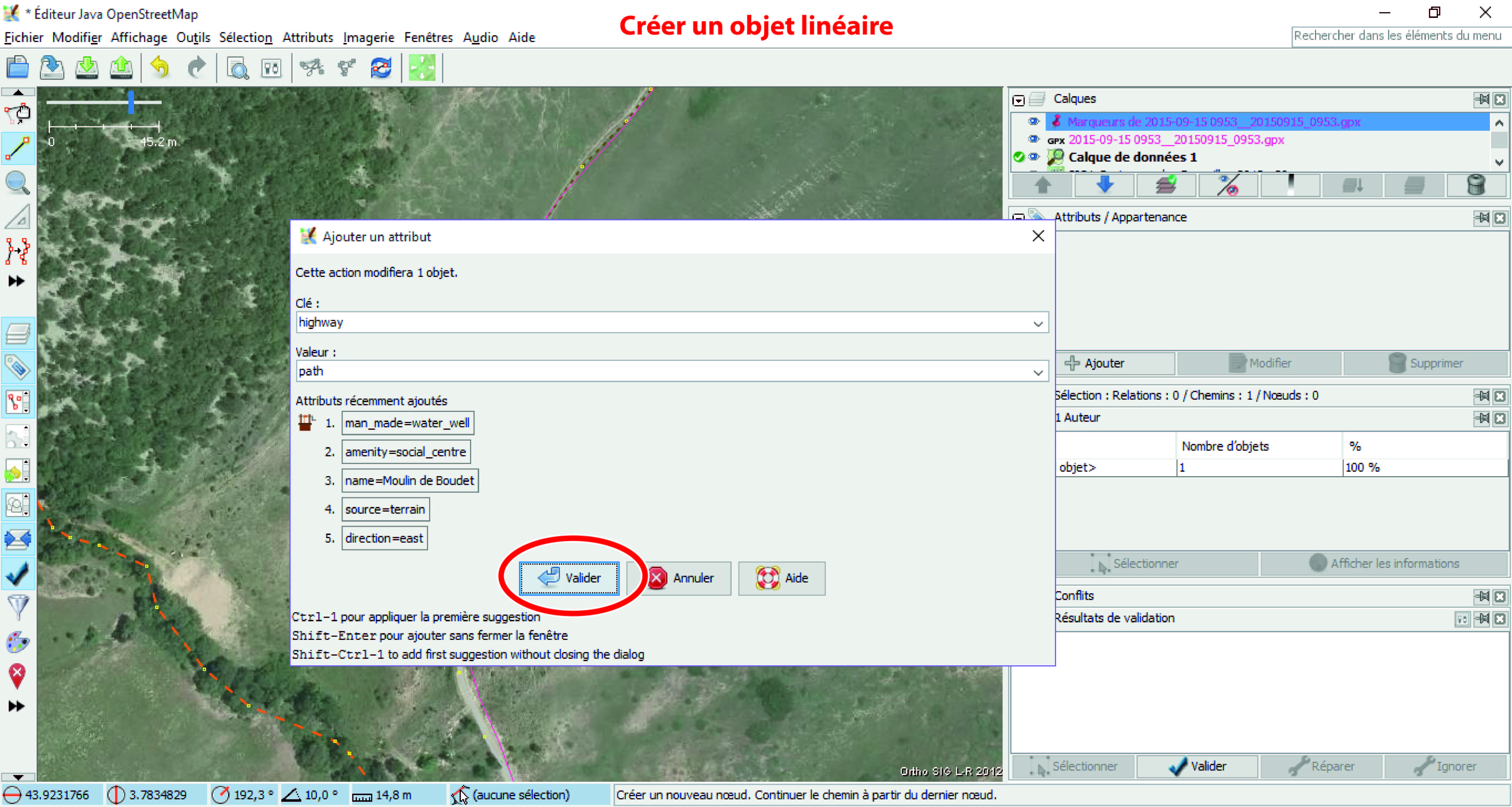Screen dimensions: 1512x807
Task: Toggle the layers panel button in left toolbar
Action: [x=18, y=333]
